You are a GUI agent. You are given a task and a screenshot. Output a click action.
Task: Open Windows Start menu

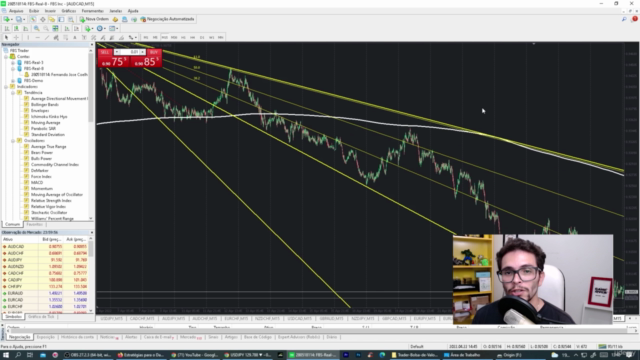coord(6,355)
